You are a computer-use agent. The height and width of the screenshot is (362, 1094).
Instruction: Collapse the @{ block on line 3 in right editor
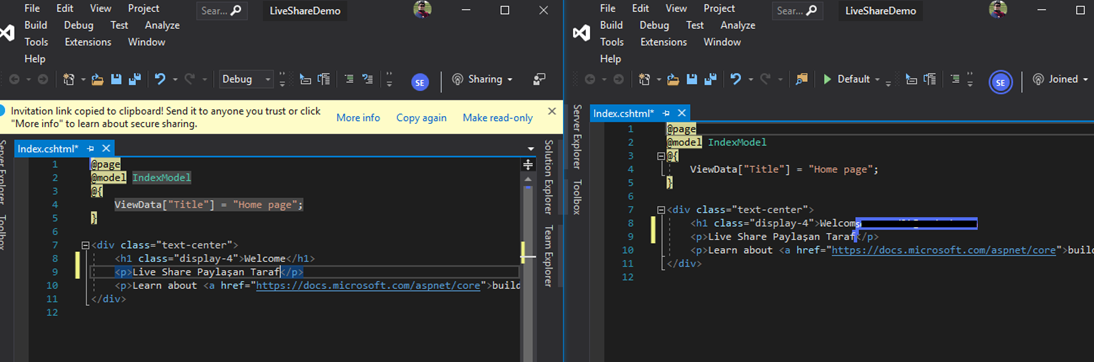click(661, 156)
